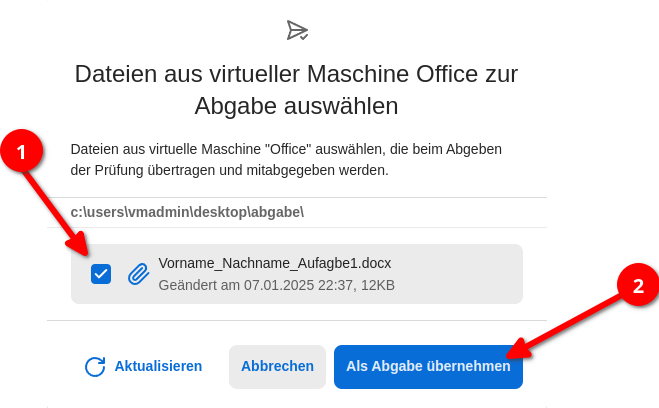Click the red arrow pointing at checkbox

(x=55, y=212)
